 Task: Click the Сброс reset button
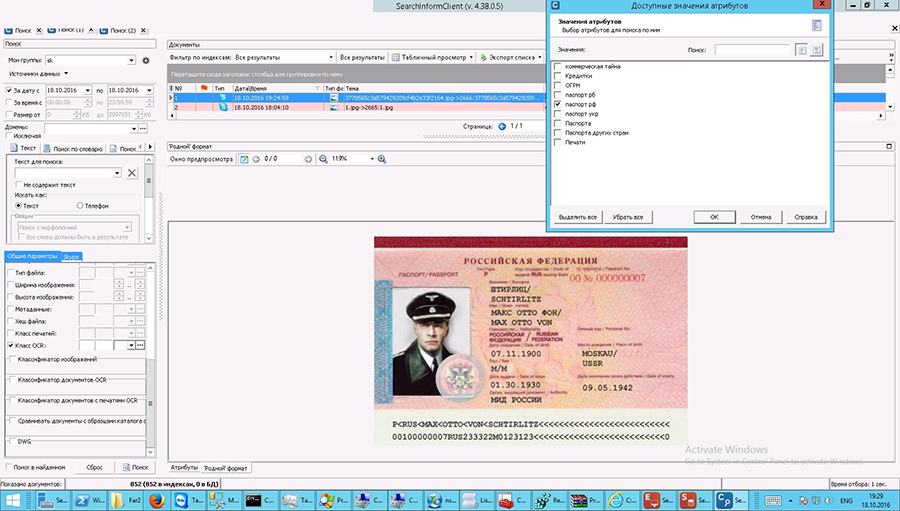tap(95, 467)
